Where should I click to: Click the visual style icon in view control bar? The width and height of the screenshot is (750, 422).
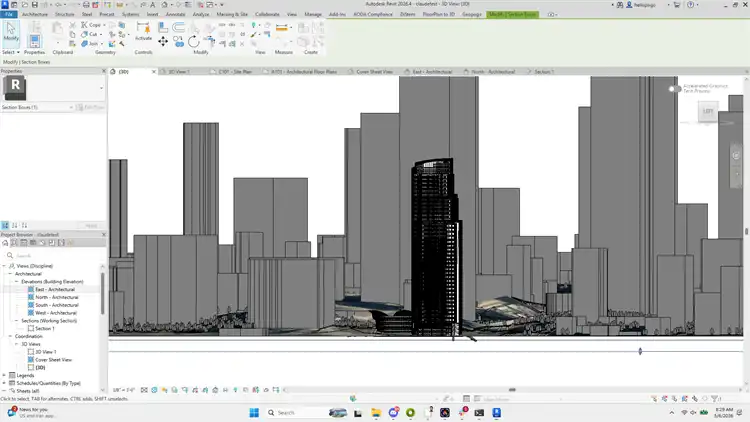click(x=154, y=390)
